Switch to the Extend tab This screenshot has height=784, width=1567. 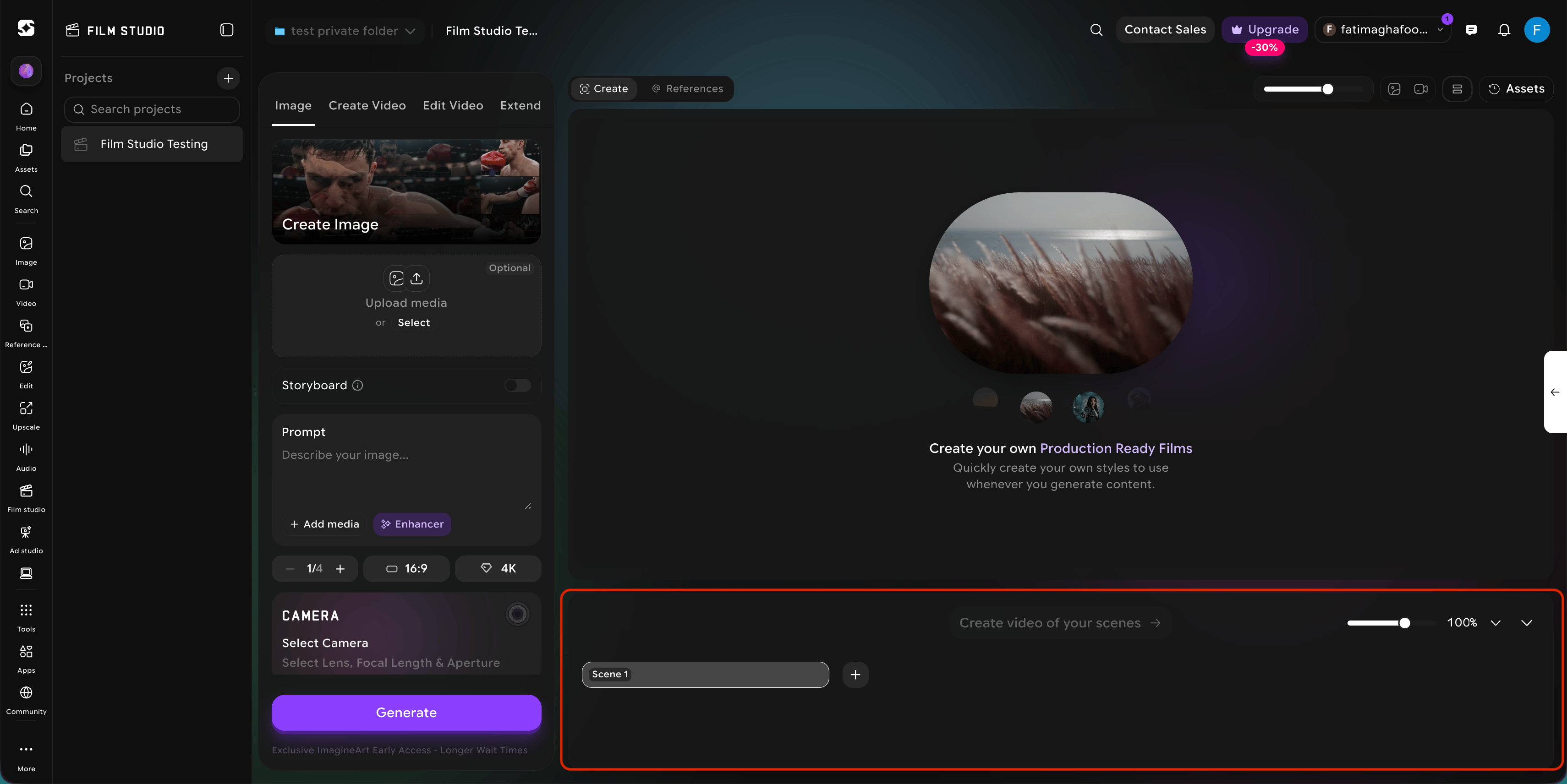point(520,106)
